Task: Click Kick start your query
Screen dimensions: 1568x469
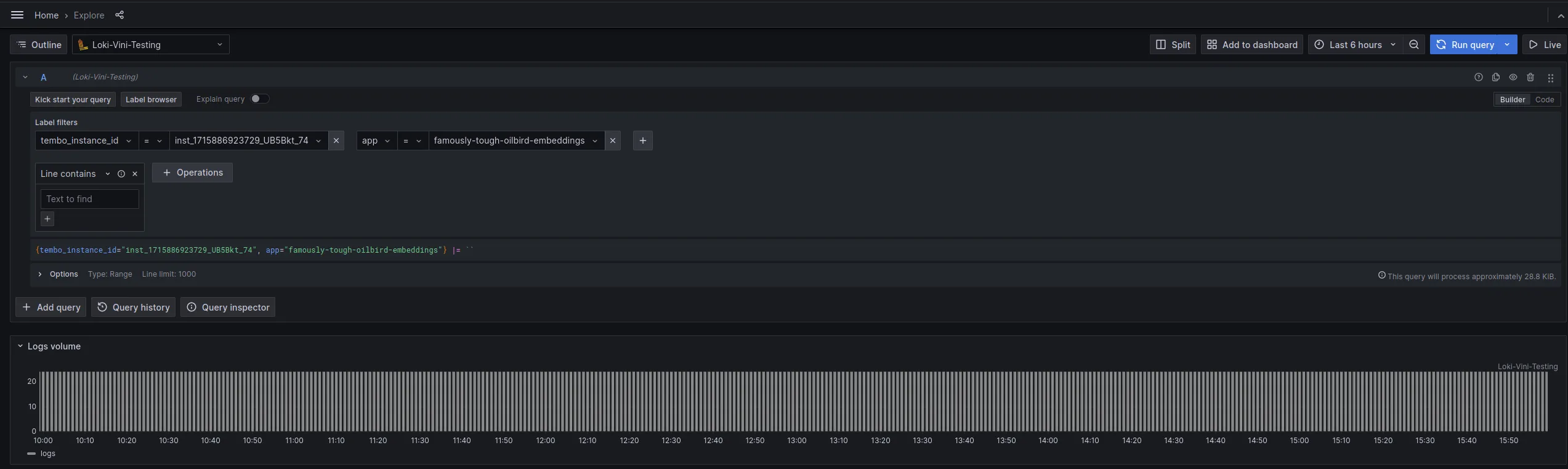Action: (x=73, y=99)
